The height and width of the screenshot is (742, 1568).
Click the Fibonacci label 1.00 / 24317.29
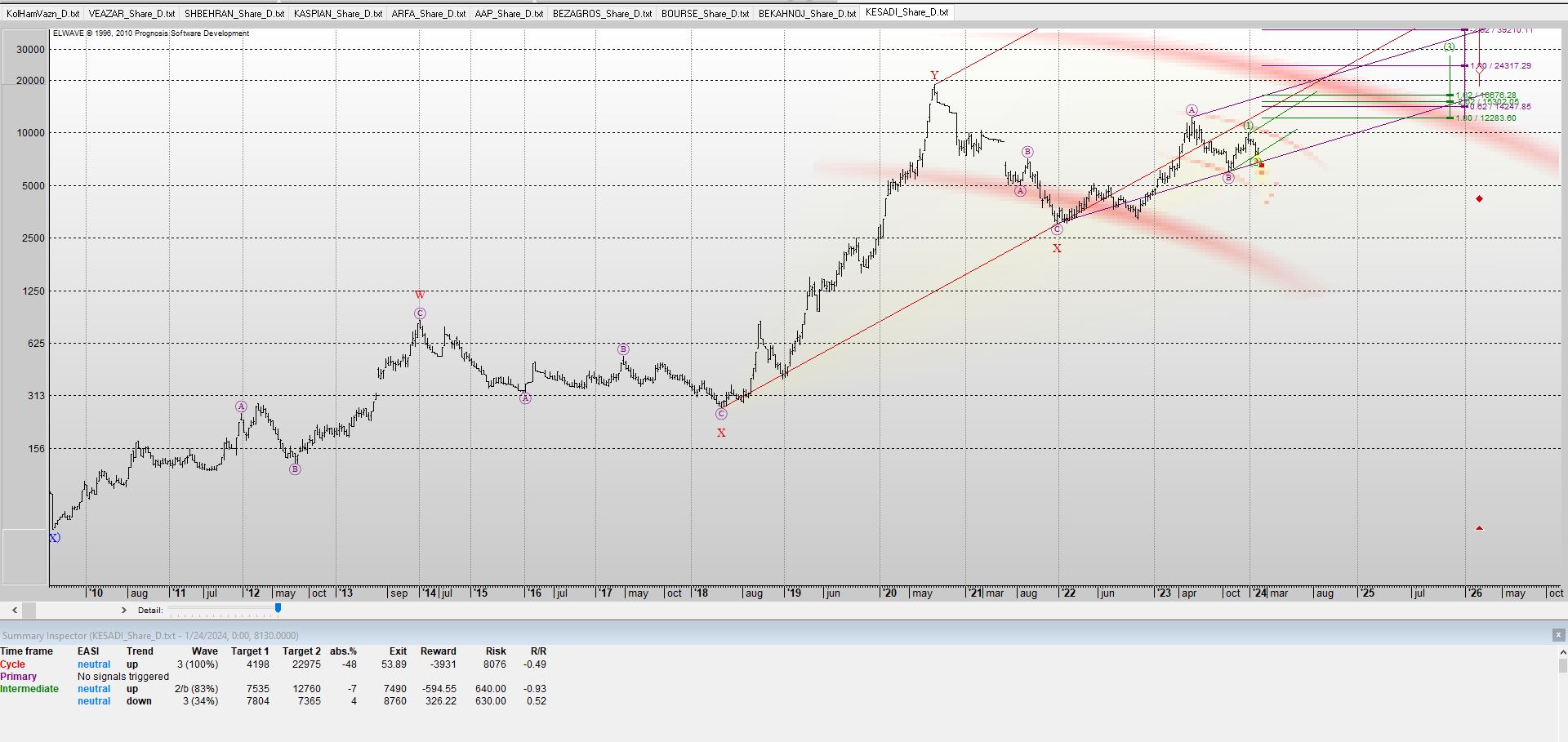coord(1501,66)
